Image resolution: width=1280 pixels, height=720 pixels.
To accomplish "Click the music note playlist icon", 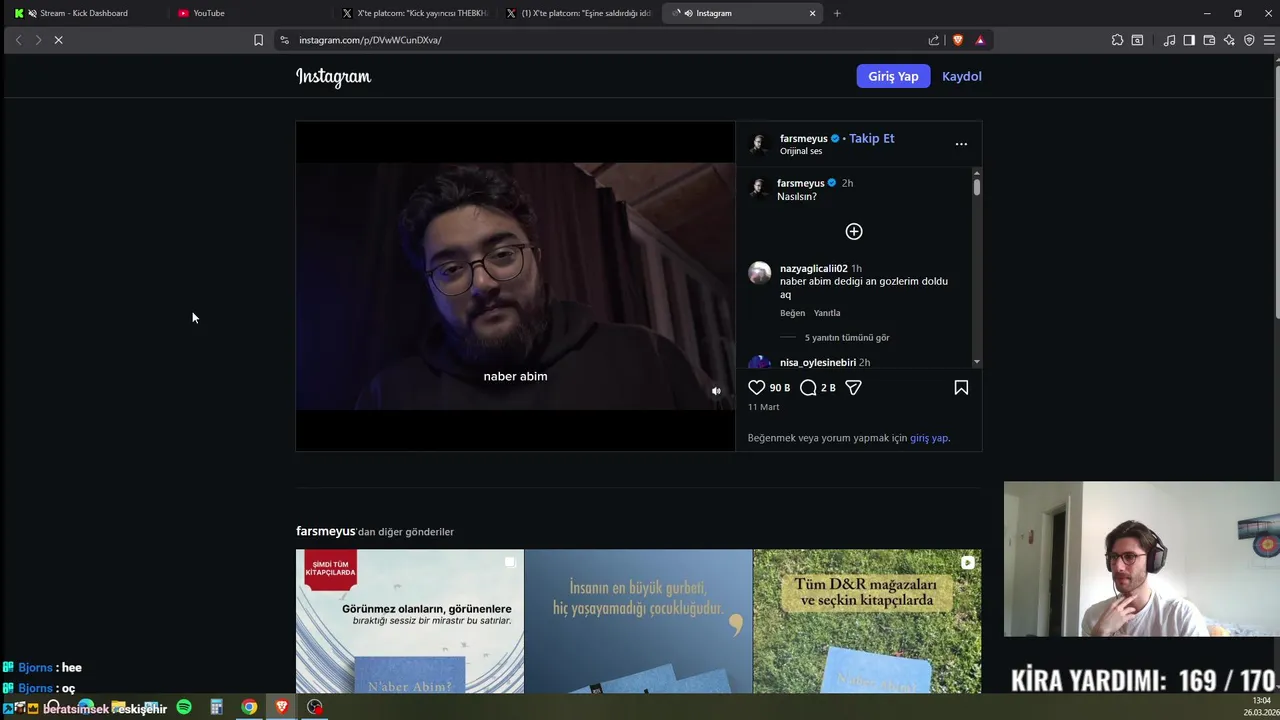I will point(1169,40).
